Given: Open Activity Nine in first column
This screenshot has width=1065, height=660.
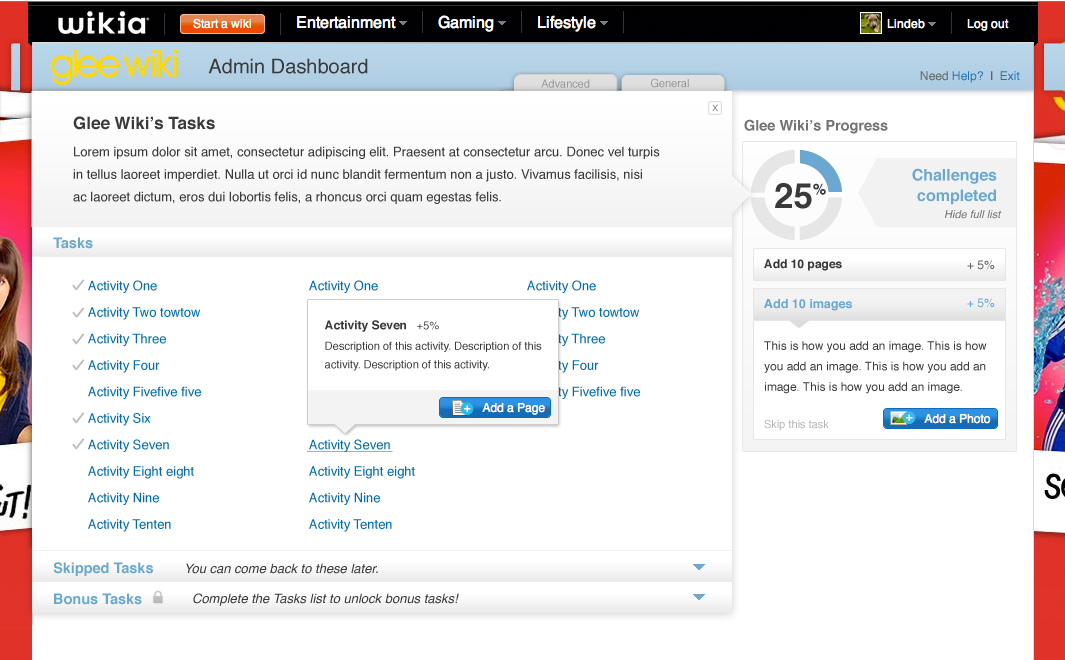Looking at the screenshot, I should tap(124, 498).
